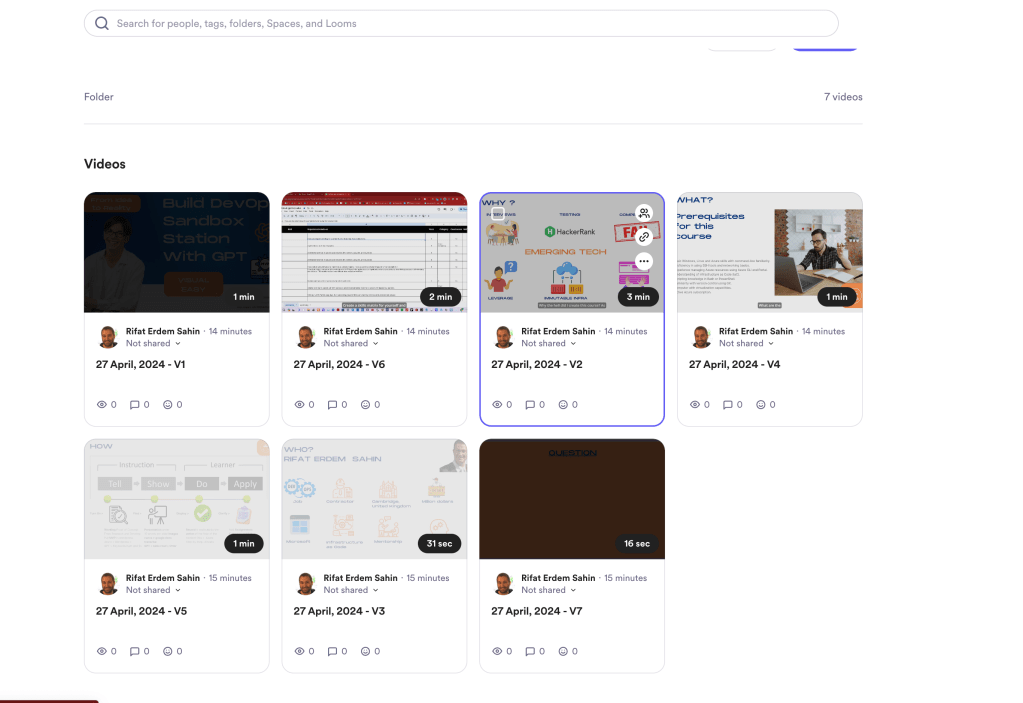This screenshot has width=1023, height=703.
Task: Click the 16 sec duration badge on V7
Action: pos(637,543)
